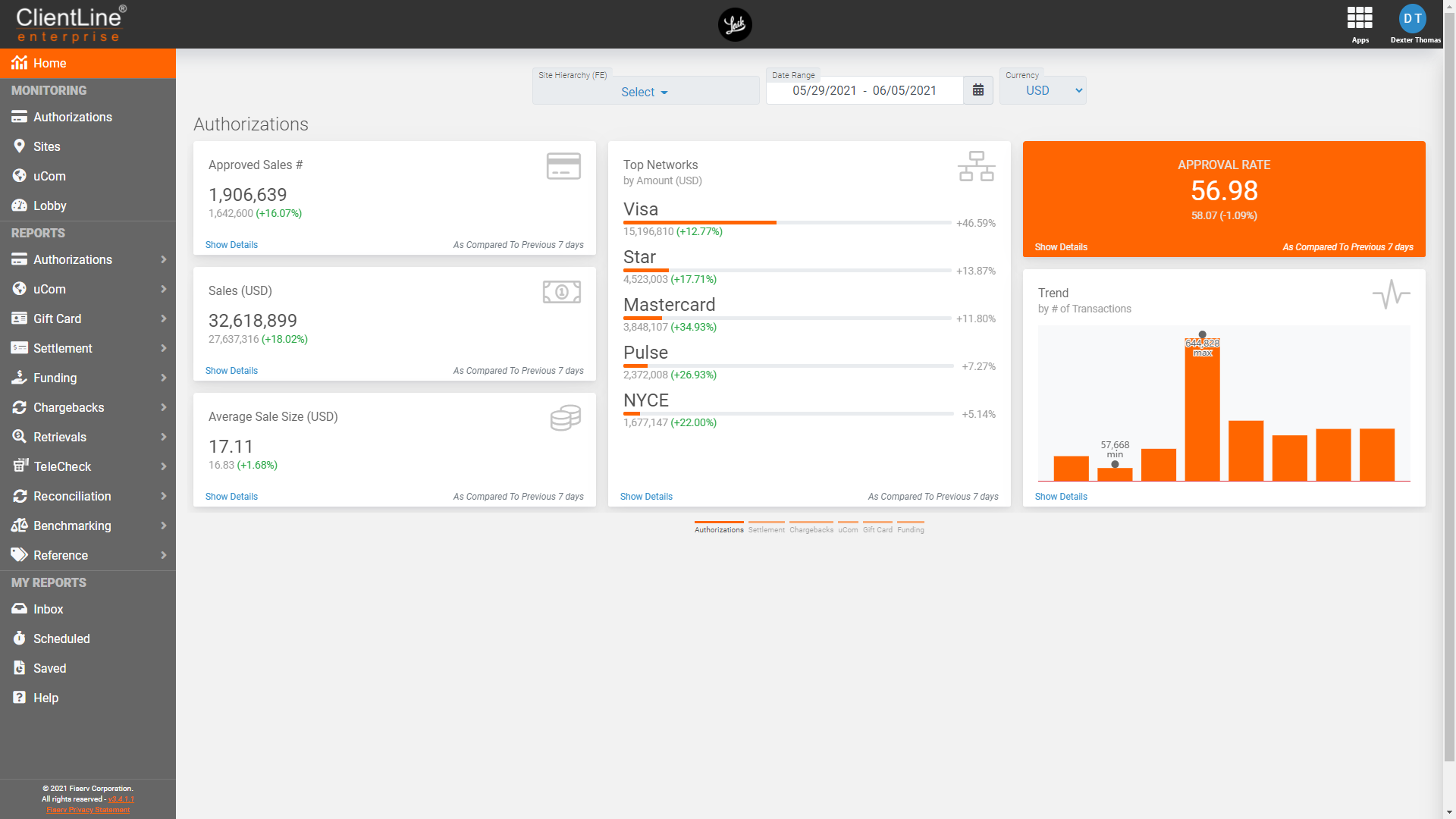Screen dimensions: 1456x819
Task: Open the Site Hierarchy Select dropdown
Action: tap(645, 92)
